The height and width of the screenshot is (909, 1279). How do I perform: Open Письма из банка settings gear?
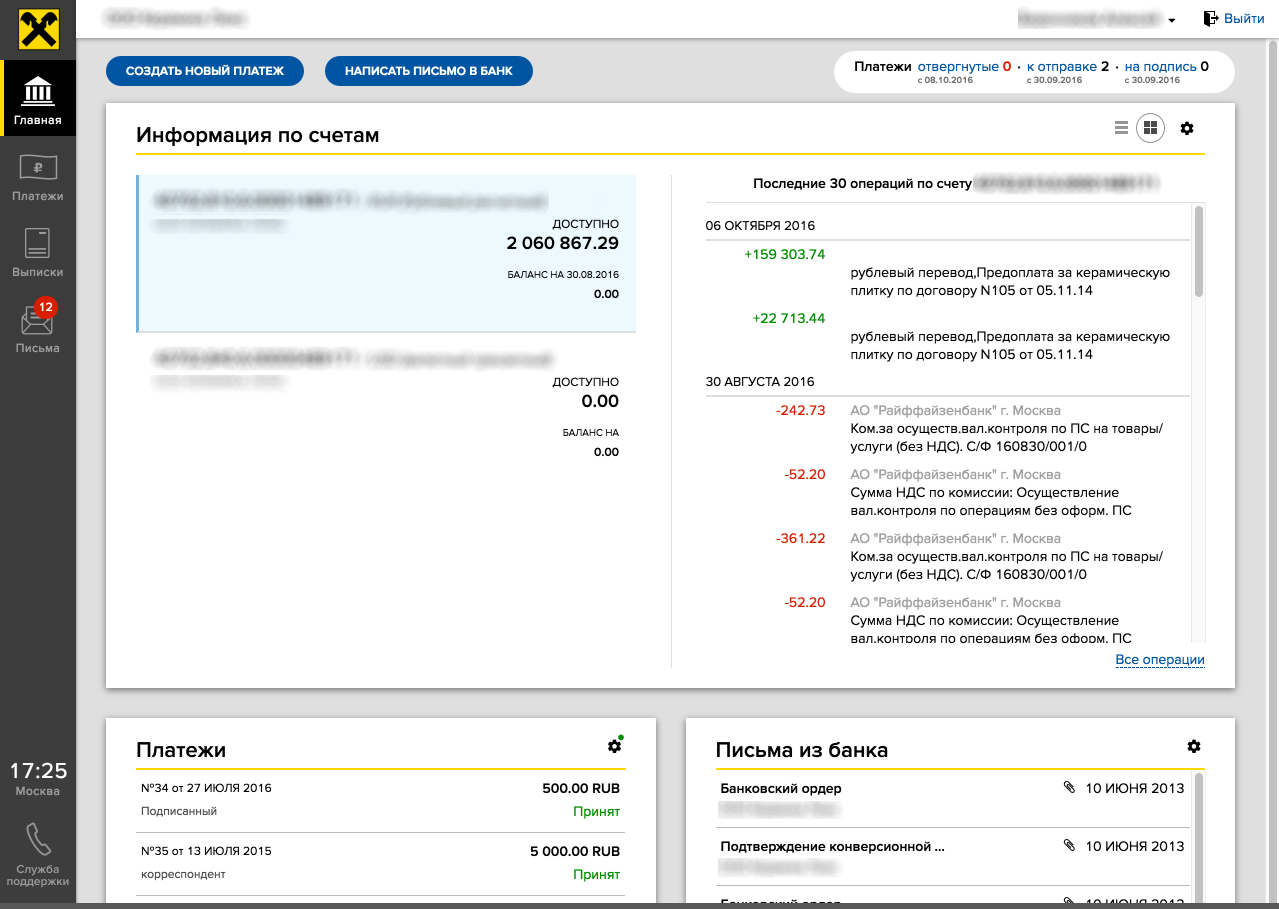[x=1193, y=746]
